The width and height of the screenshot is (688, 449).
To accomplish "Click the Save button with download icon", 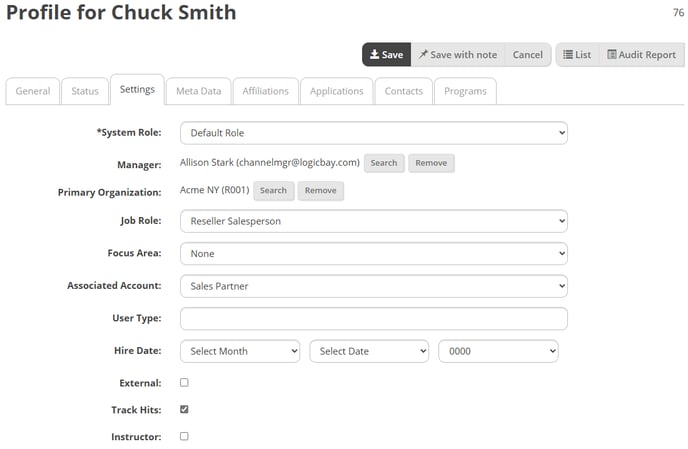I will [386, 55].
